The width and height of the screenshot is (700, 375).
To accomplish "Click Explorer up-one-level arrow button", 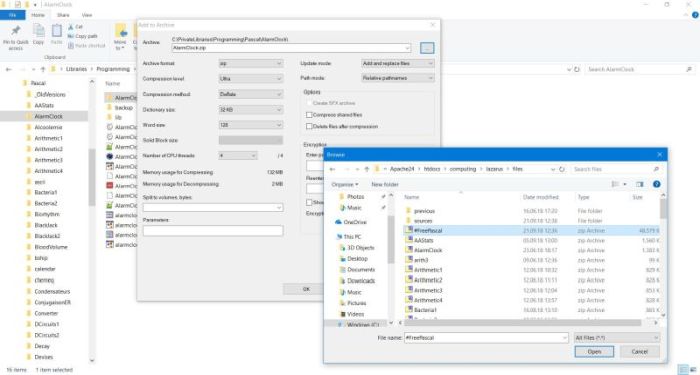I will (x=43, y=69).
